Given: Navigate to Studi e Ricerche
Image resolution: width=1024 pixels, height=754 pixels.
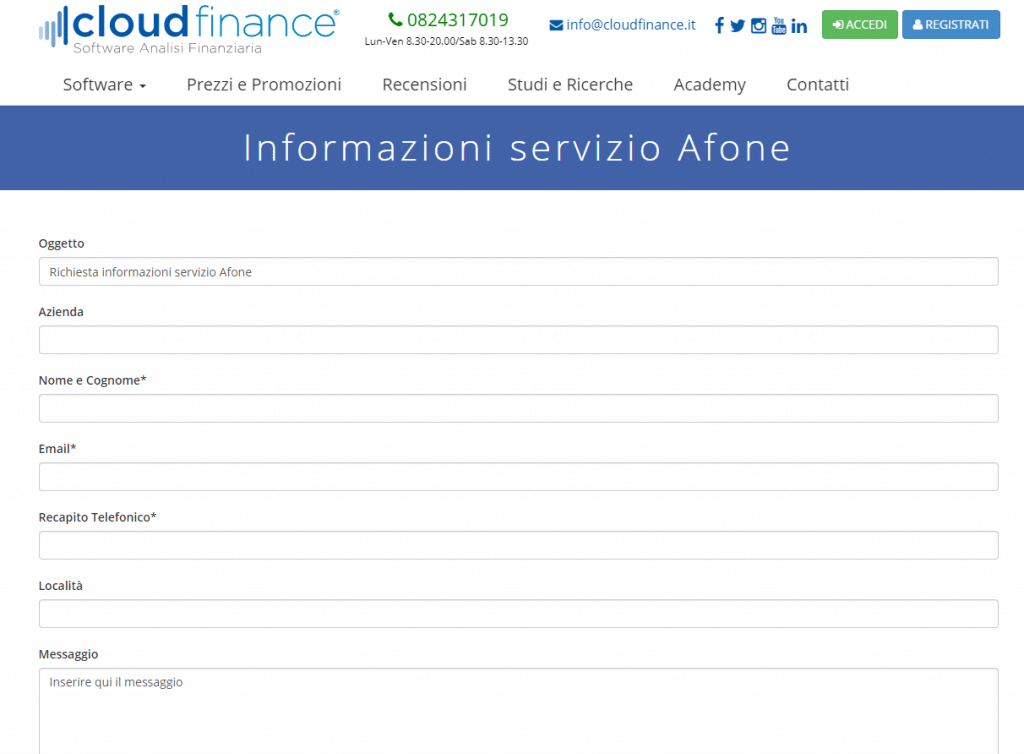Looking at the screenshot, I should tap(570, 85).
